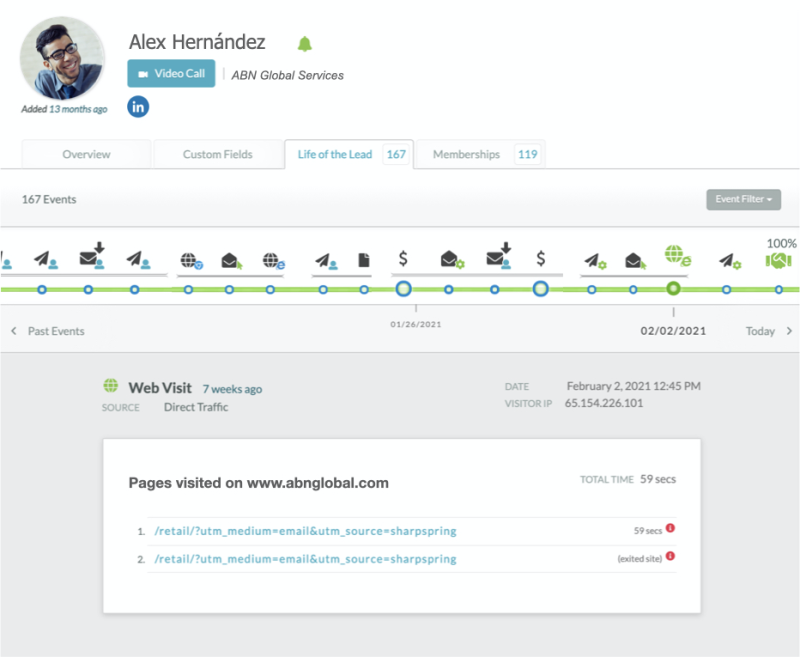The height and width of the screenshot is (657, 800).
Task: Click the '7 weeks ago' timestamp
Action: [232, 389]
